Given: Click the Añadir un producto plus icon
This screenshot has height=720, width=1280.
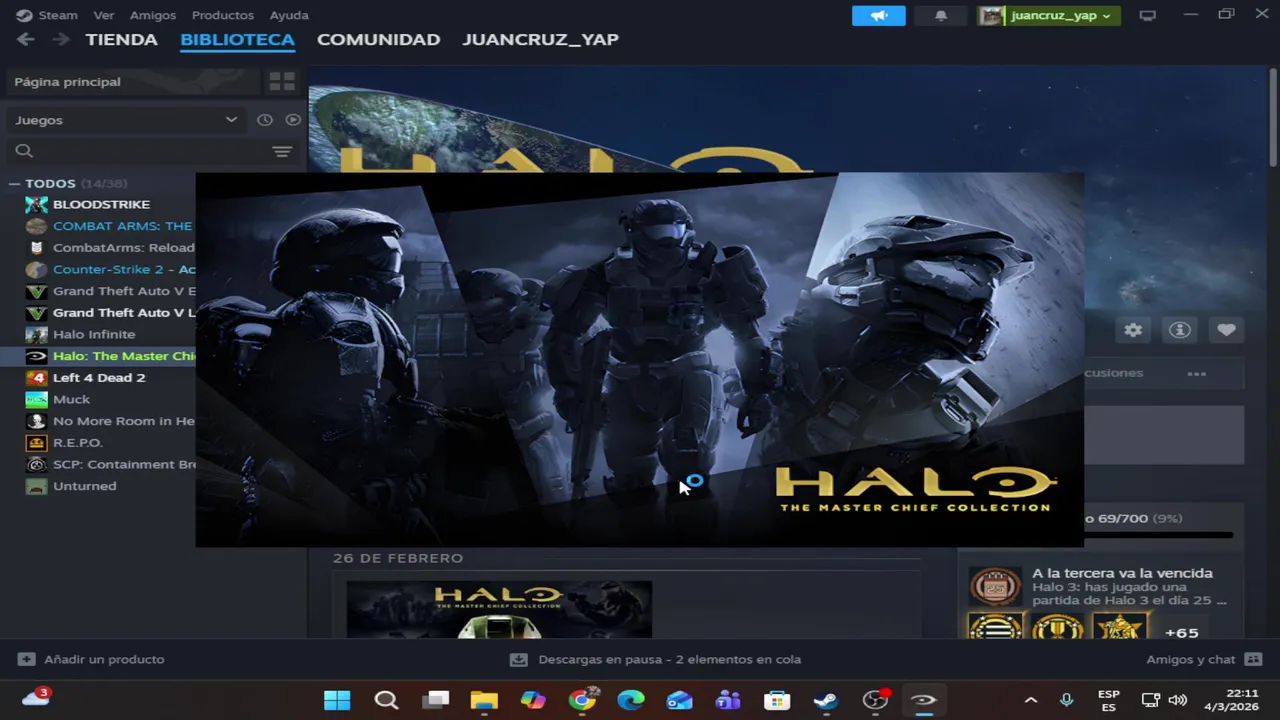Looking at the screenshot, I should [26, 660].
